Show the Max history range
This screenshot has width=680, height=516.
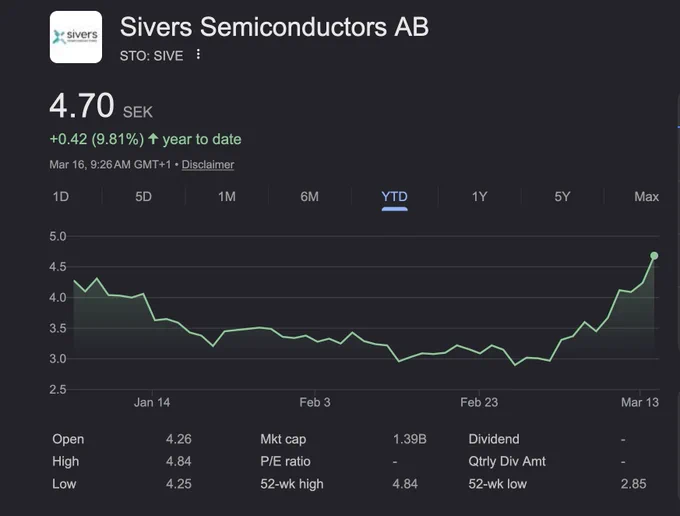(646, 197)
